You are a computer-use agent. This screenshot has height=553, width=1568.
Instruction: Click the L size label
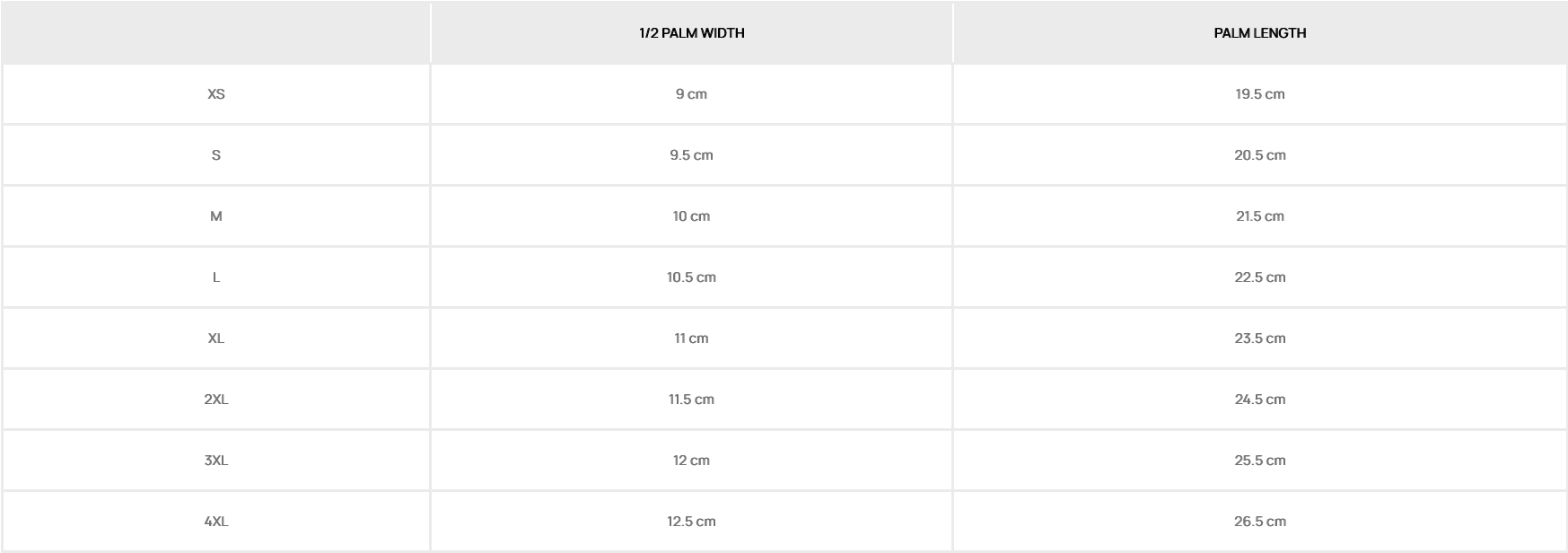(x=216, y=277)
